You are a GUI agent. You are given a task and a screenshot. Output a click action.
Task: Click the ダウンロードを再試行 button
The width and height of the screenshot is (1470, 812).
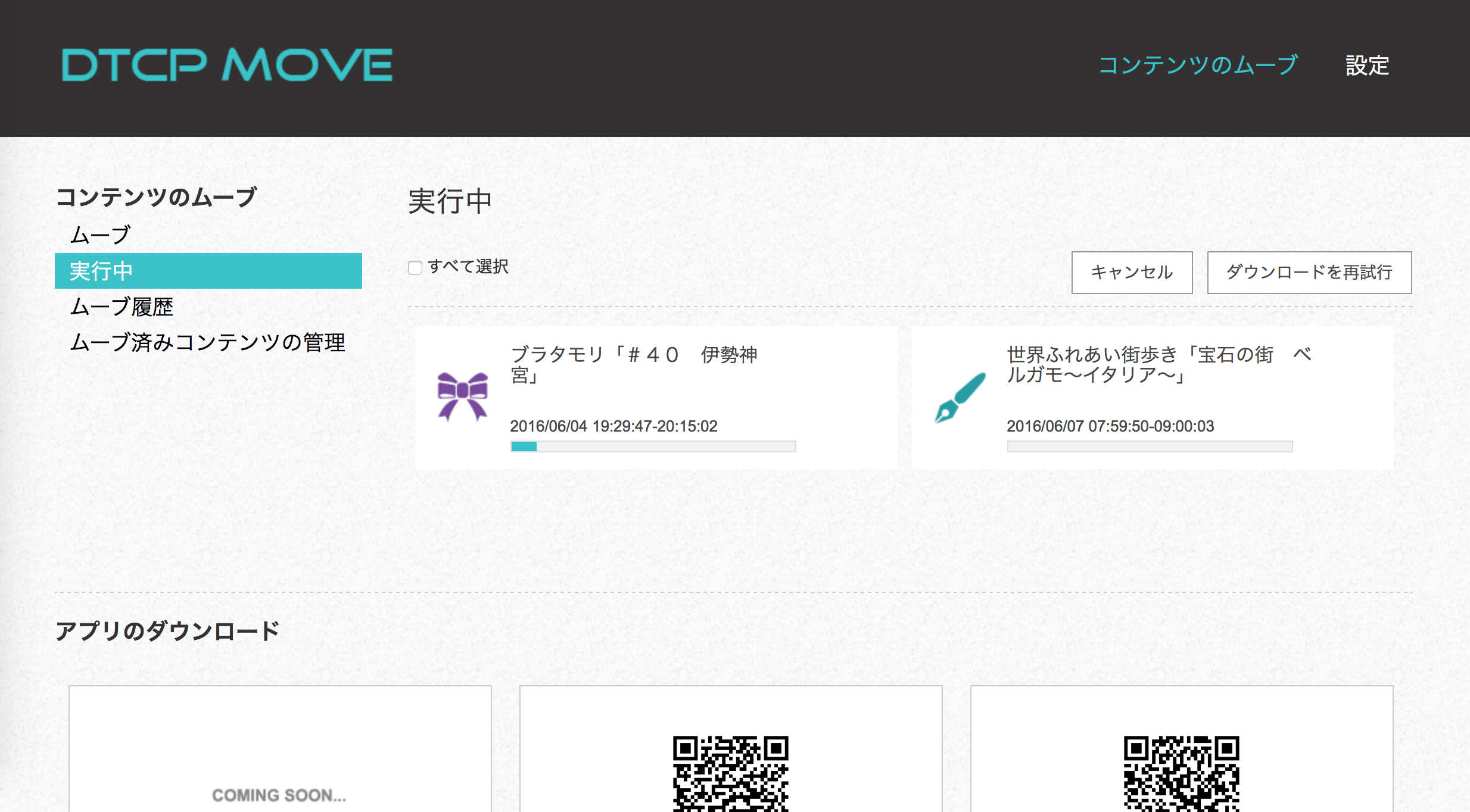(x=1309, y=273)
